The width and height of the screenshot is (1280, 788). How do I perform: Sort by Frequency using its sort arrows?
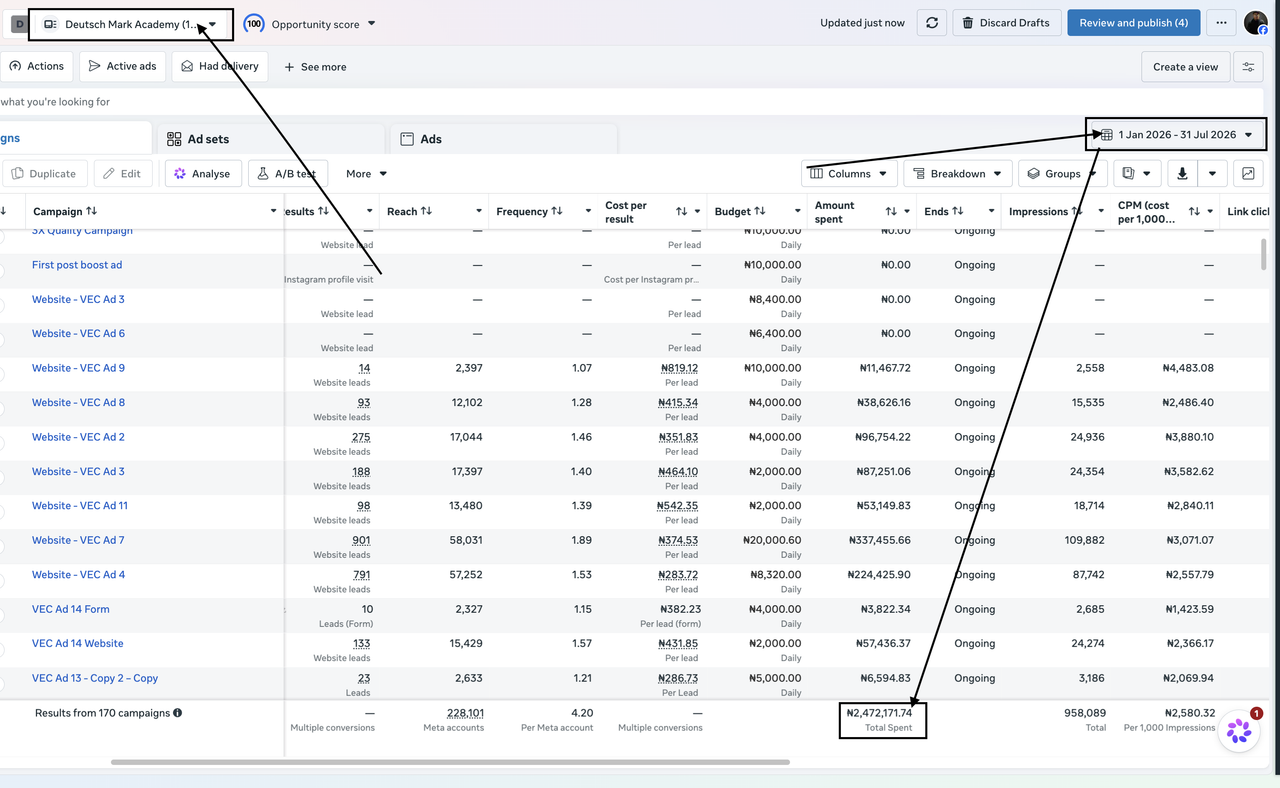click(x=557, y=211)
